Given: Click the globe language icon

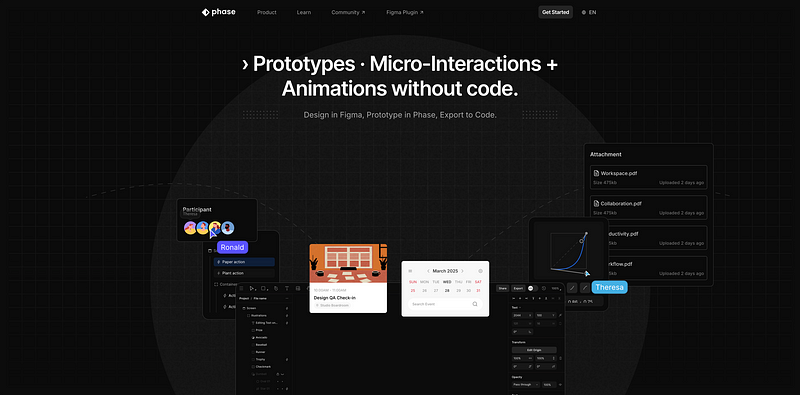Looking at the screenshot, I should click(x=584, y=12).
